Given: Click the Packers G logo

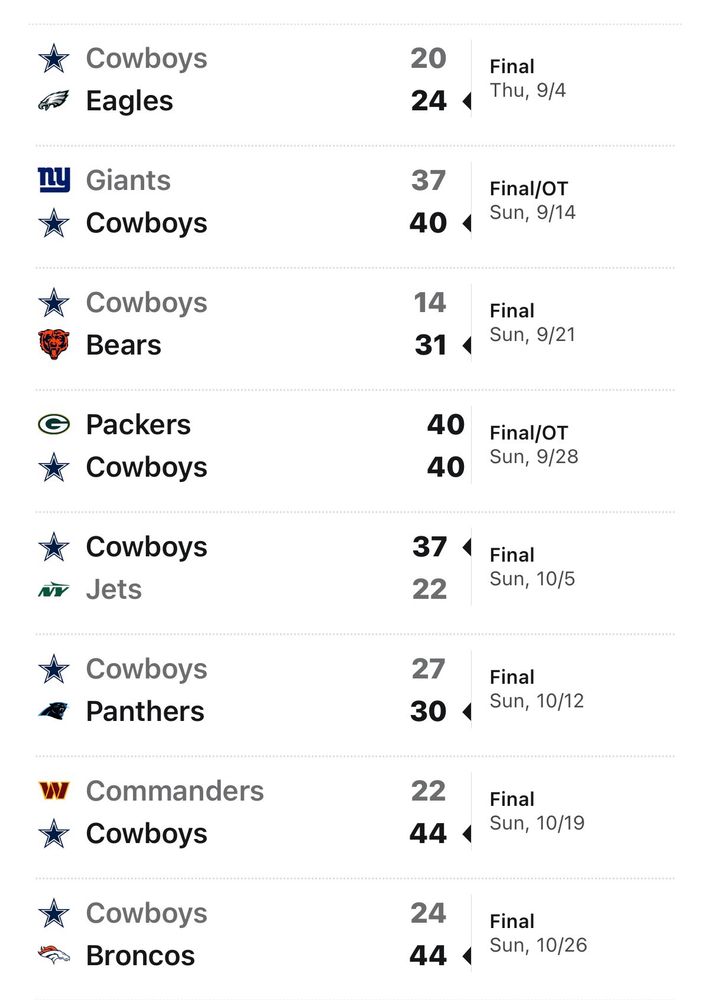Looking at the screenshot, I should [x=54, y=424].
